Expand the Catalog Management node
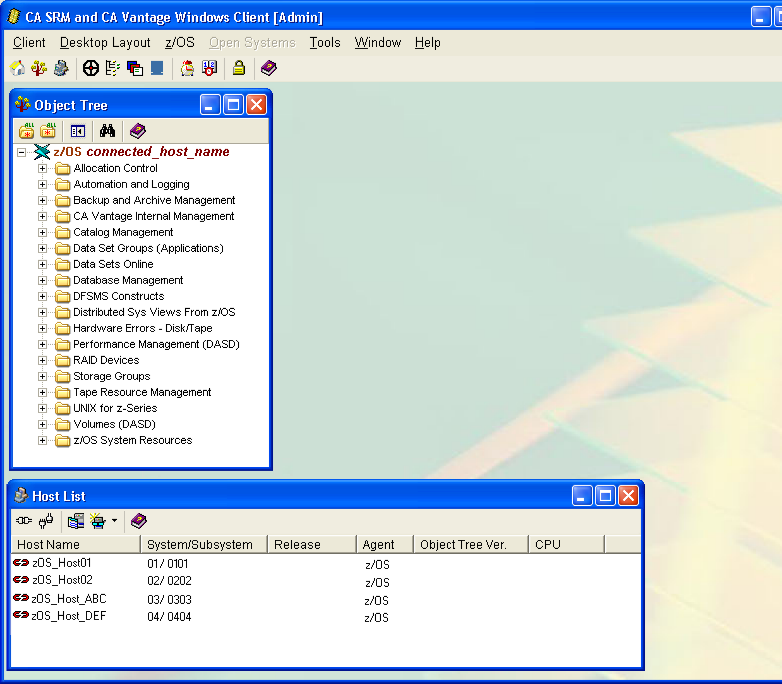Screen dimensions: 782x684 click(43, 232)
